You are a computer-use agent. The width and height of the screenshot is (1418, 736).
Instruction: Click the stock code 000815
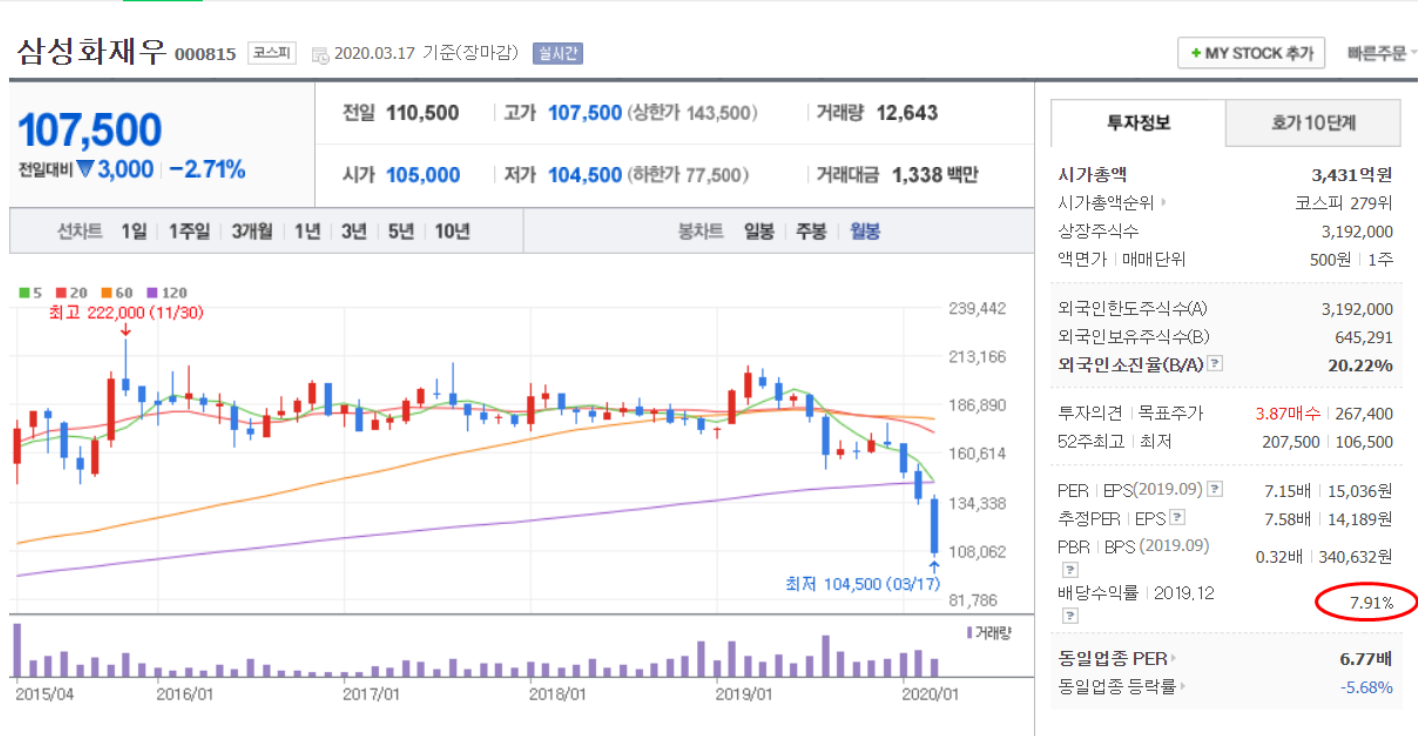click(205, 54)
